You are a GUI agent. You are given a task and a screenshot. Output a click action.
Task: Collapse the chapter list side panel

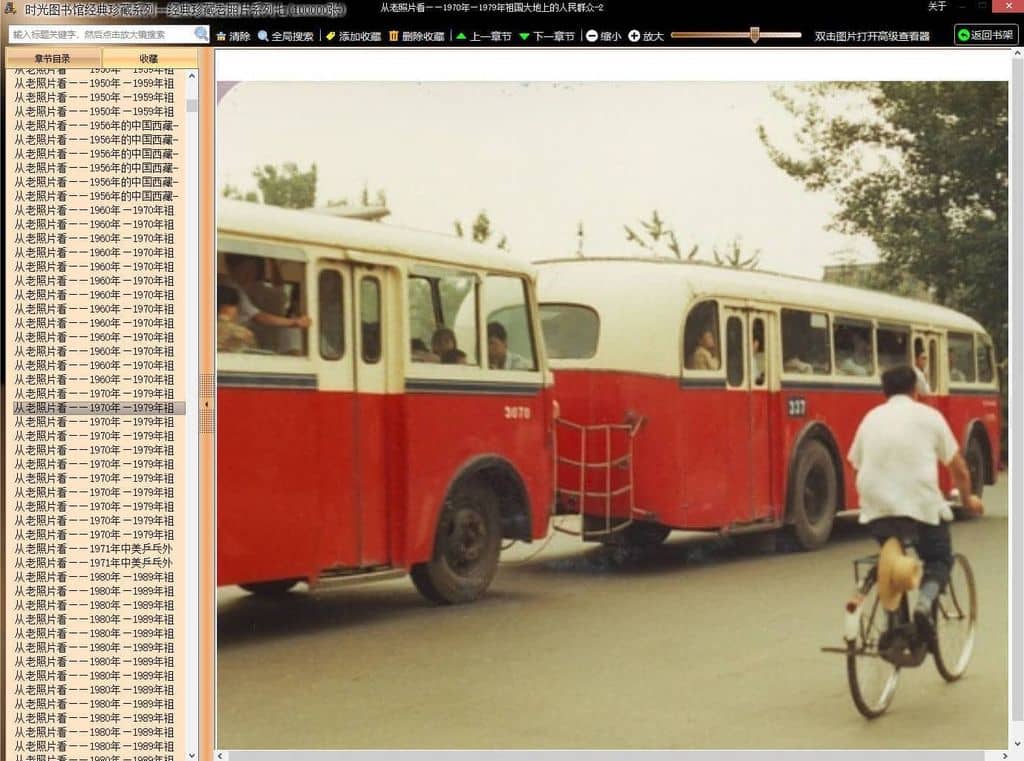point(207,404)
